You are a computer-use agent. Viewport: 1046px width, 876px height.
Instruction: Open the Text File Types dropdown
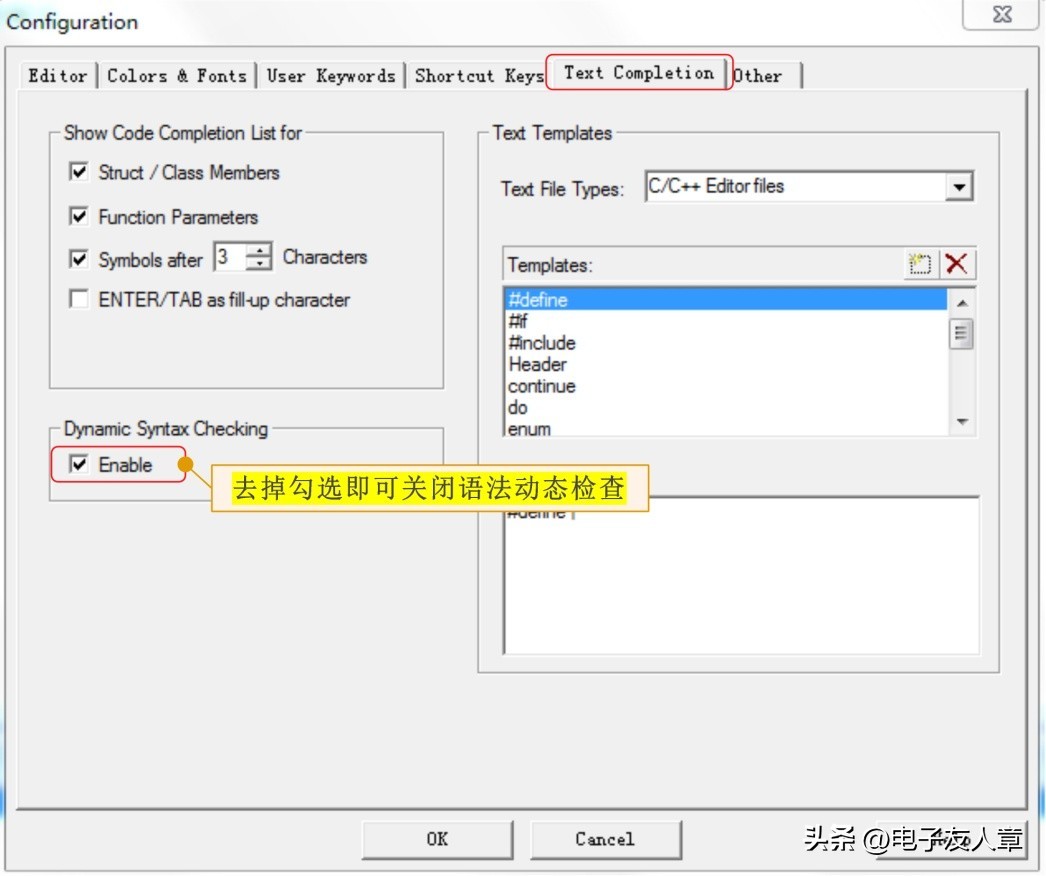pyautogui.click(x=959, y=186)
